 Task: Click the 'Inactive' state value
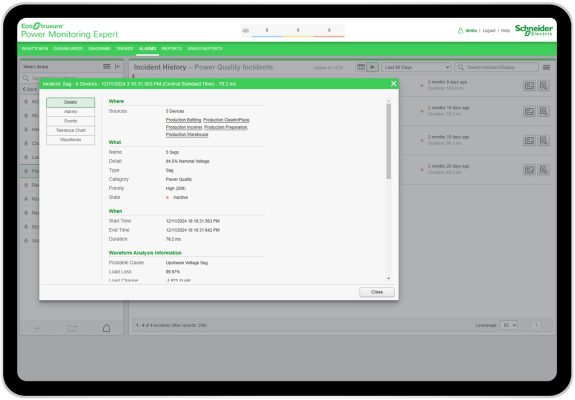click(x=180, y=197)
